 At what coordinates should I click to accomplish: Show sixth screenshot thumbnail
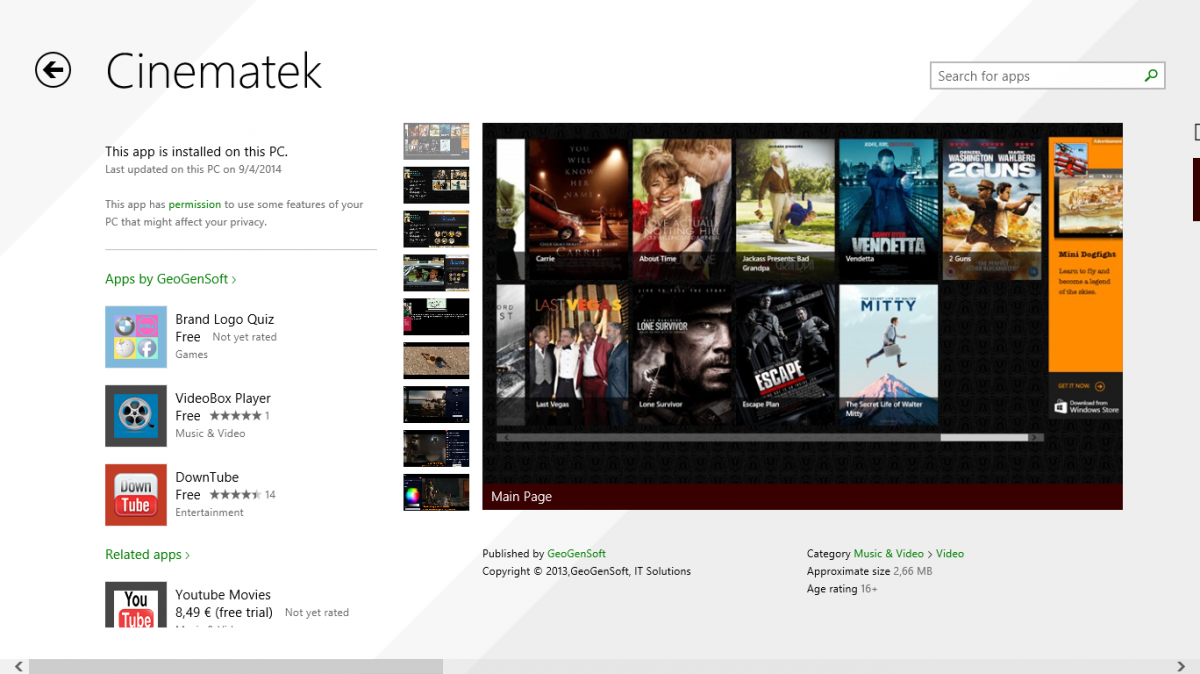[x=436, y=361]
